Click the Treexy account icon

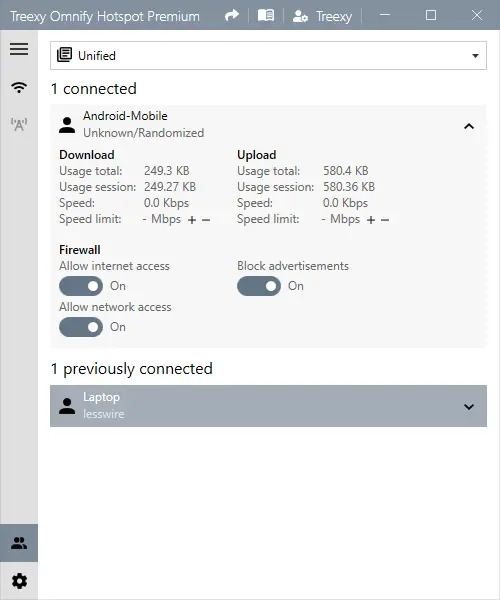tap(300, 16)
